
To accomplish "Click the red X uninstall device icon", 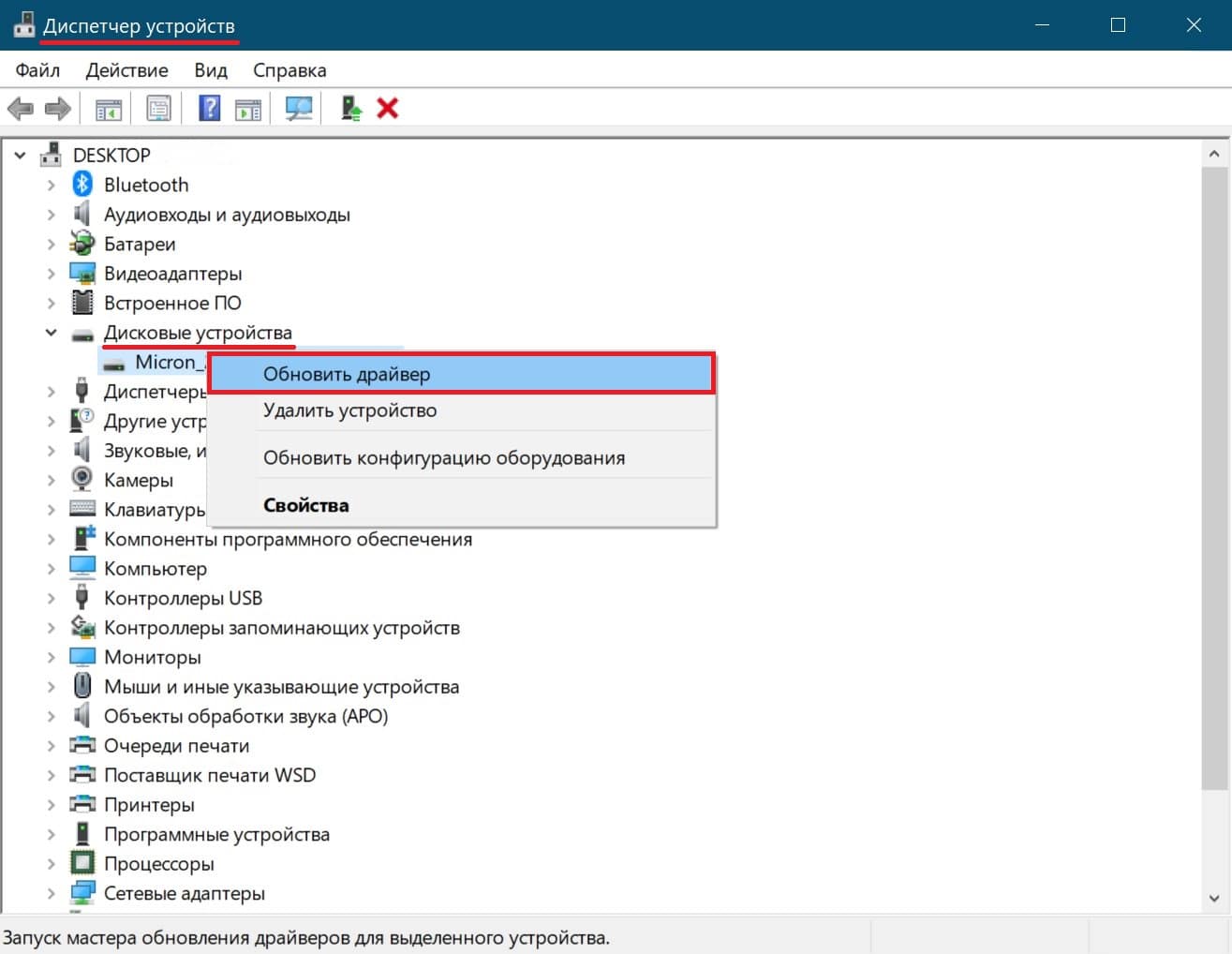I will [x=387, y=109].
